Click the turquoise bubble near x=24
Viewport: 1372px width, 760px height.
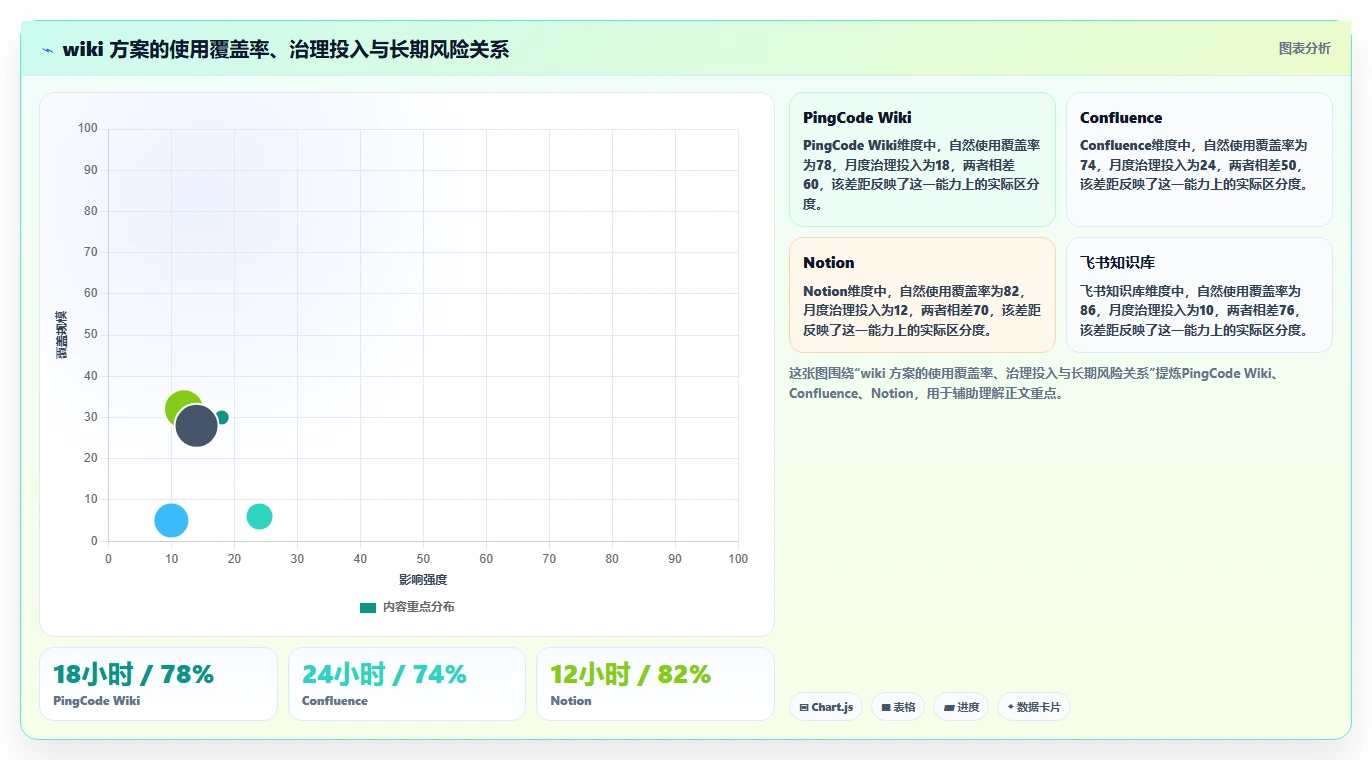tap(259, 516)
